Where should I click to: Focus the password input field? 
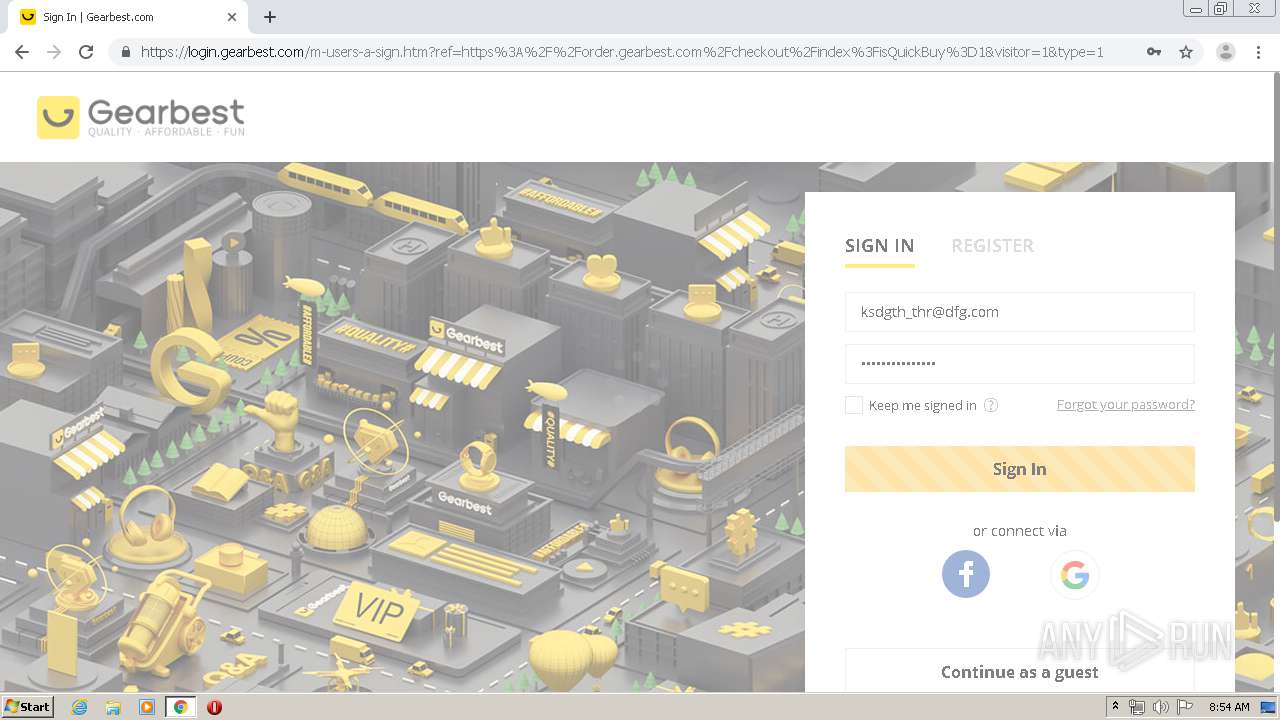(1020, 364)
